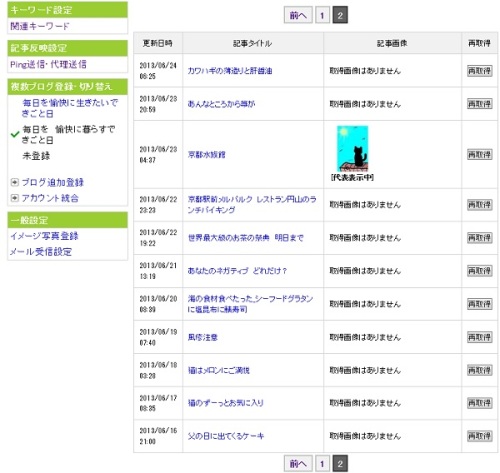Open article 父の日に出てくるケーキ

coord(226,436)
